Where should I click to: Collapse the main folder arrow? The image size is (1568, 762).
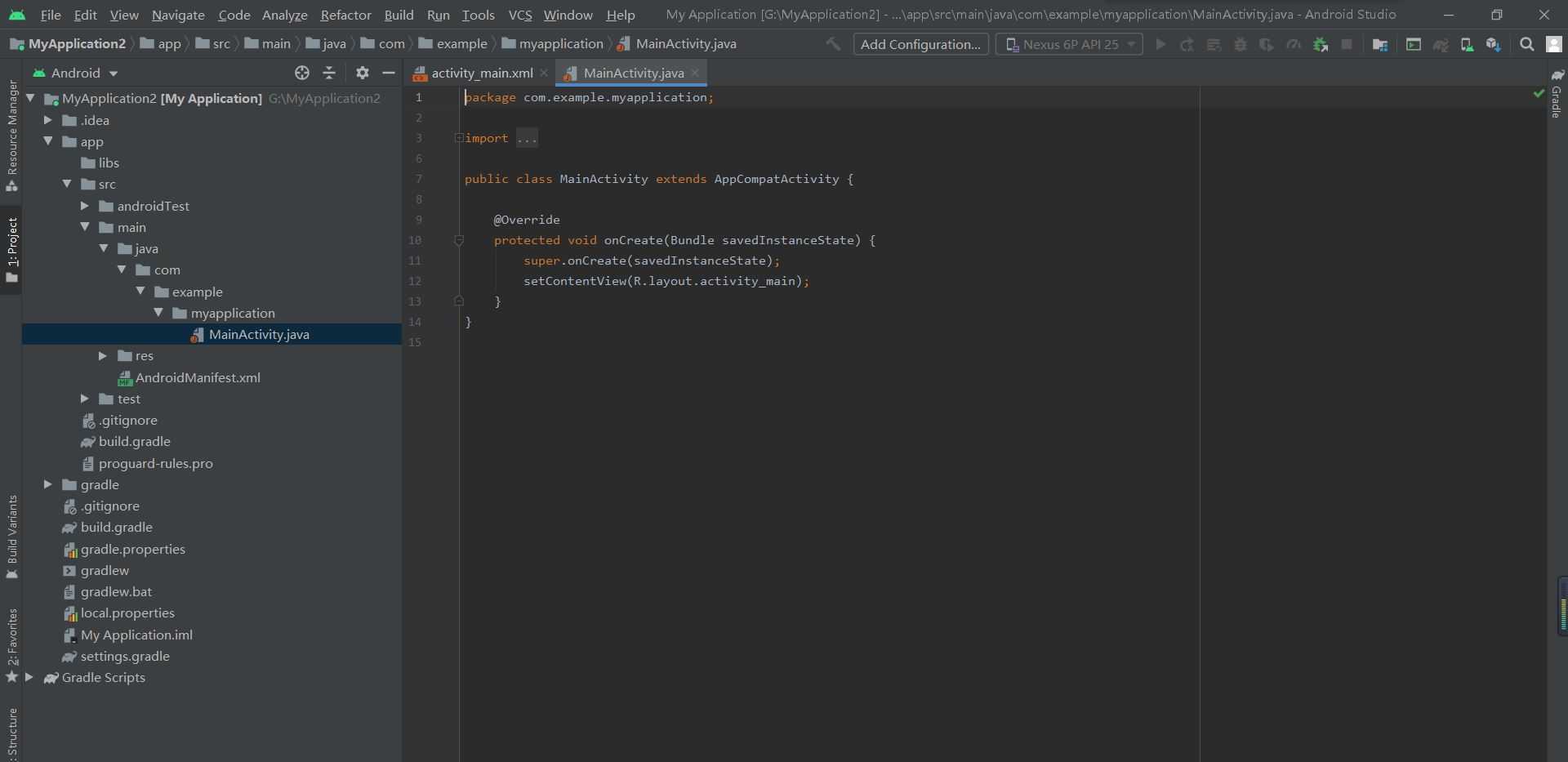pos(85,227)
